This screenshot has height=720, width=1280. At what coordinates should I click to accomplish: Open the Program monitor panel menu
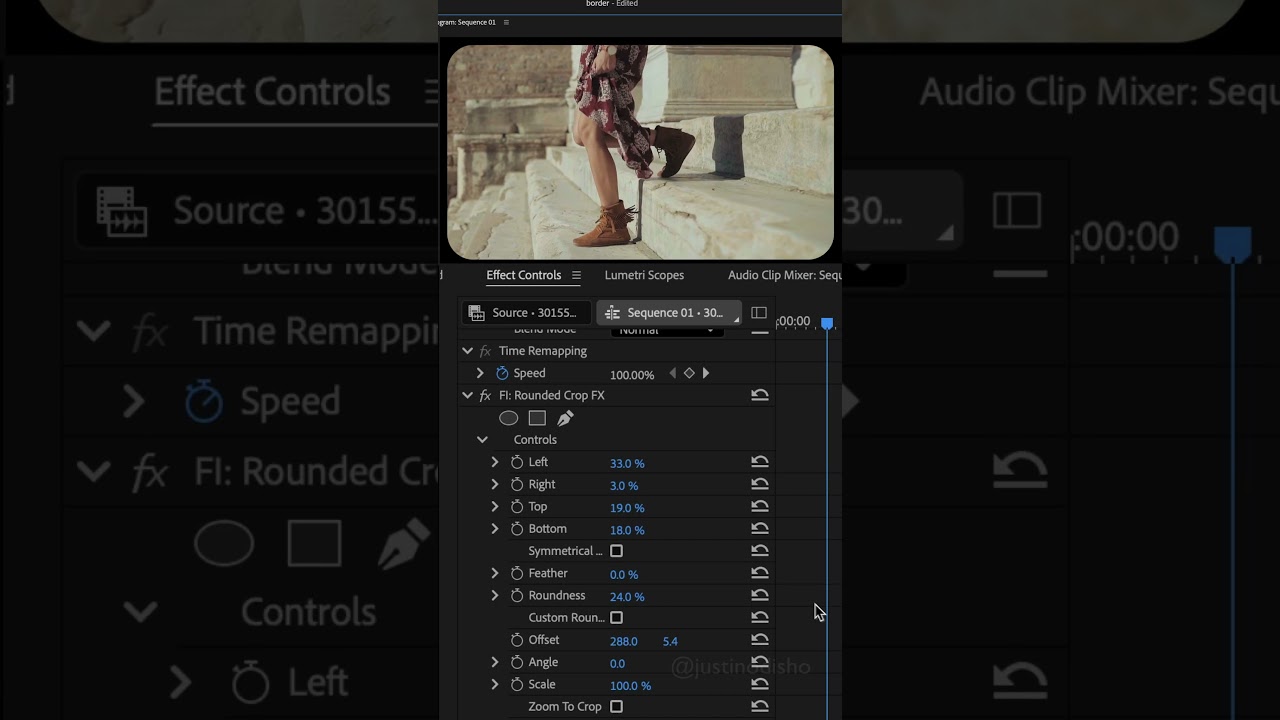pos(507,22)
